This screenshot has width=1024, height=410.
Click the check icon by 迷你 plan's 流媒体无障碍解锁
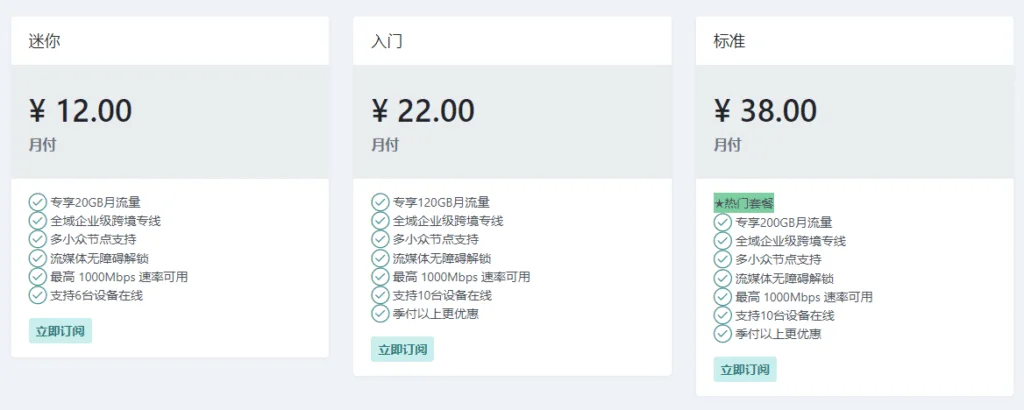point(38,258)
